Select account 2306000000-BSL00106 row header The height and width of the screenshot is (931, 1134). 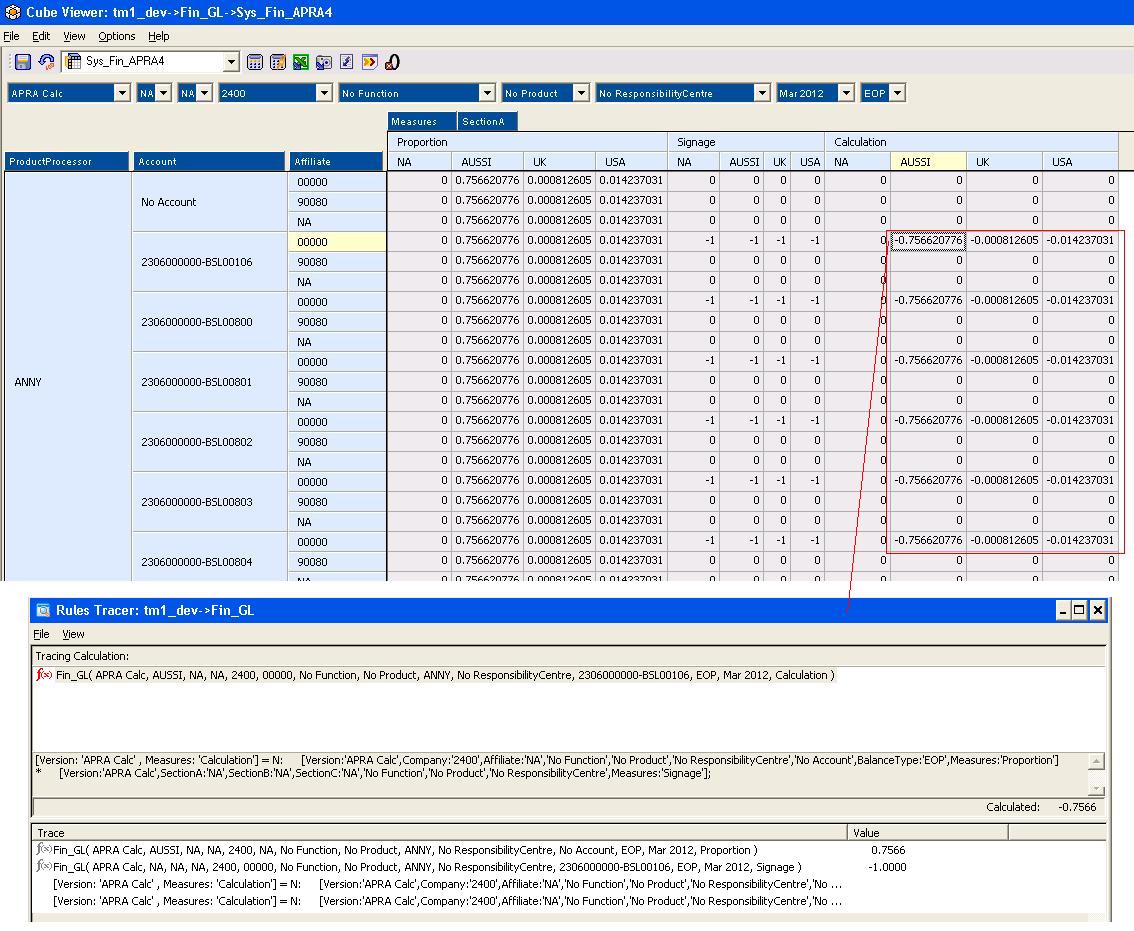tap(210, 262)
